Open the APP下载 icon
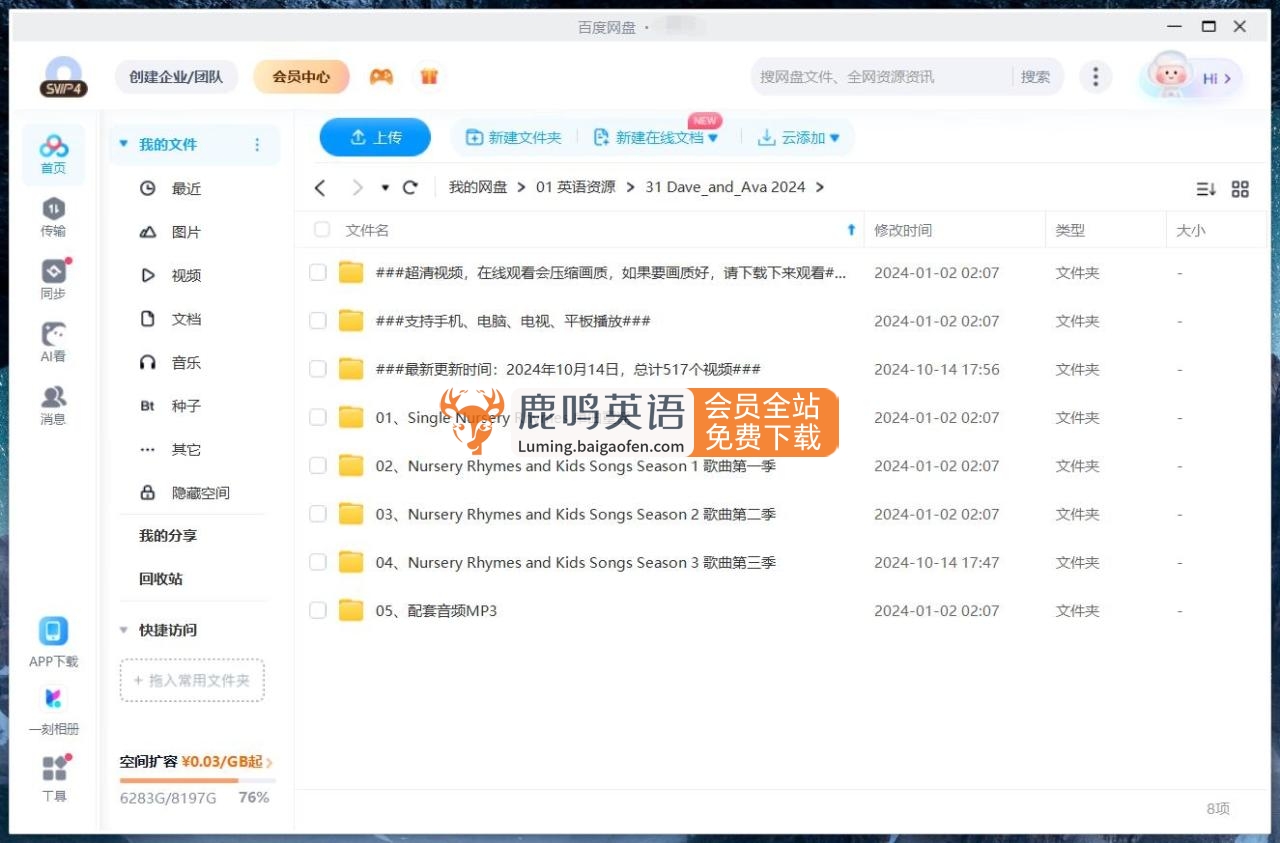Image resolution: width=1280 pixels, height=843 pixels. [54, 642]
